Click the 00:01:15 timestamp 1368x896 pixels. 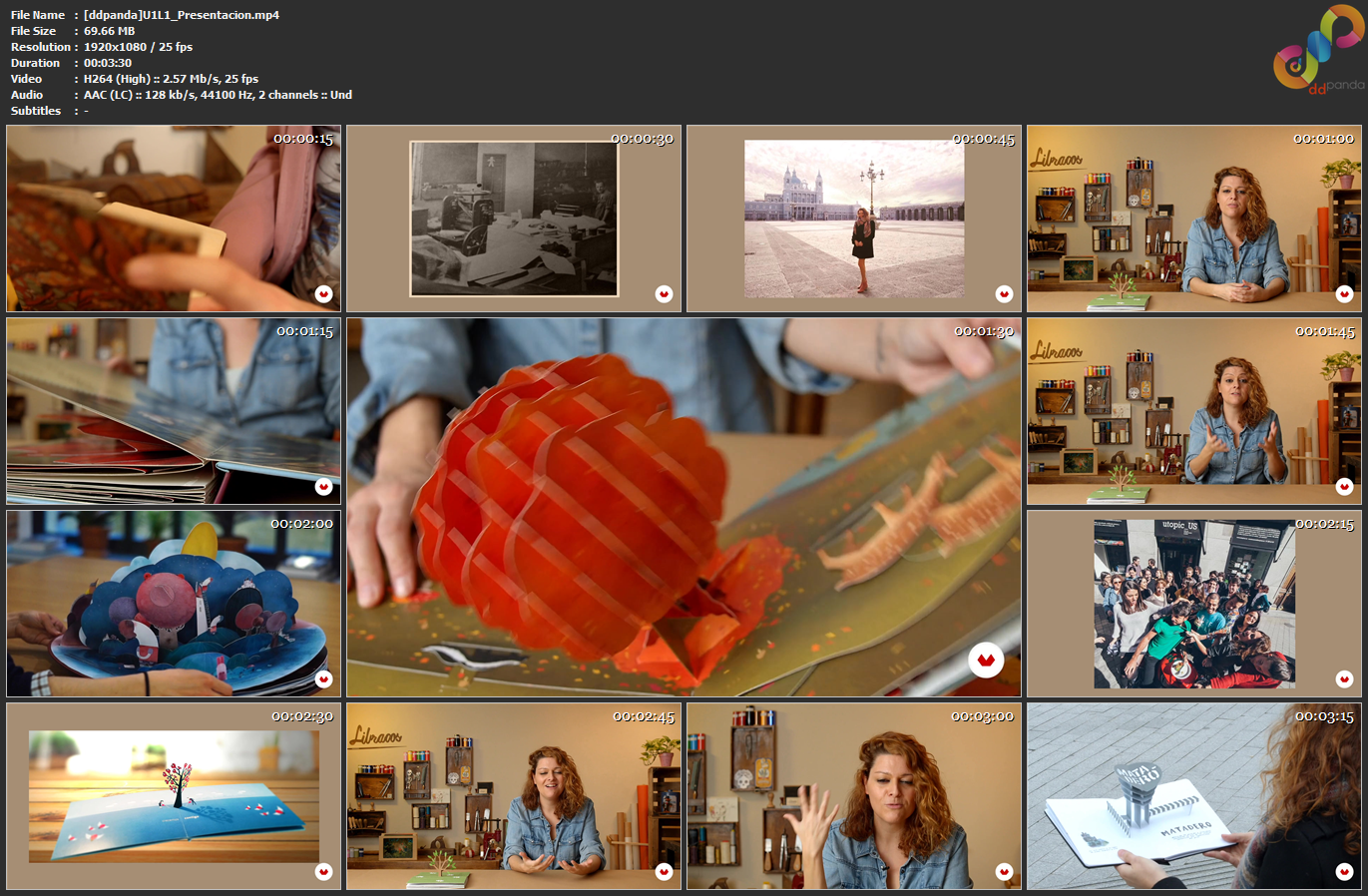pos(304,331)
